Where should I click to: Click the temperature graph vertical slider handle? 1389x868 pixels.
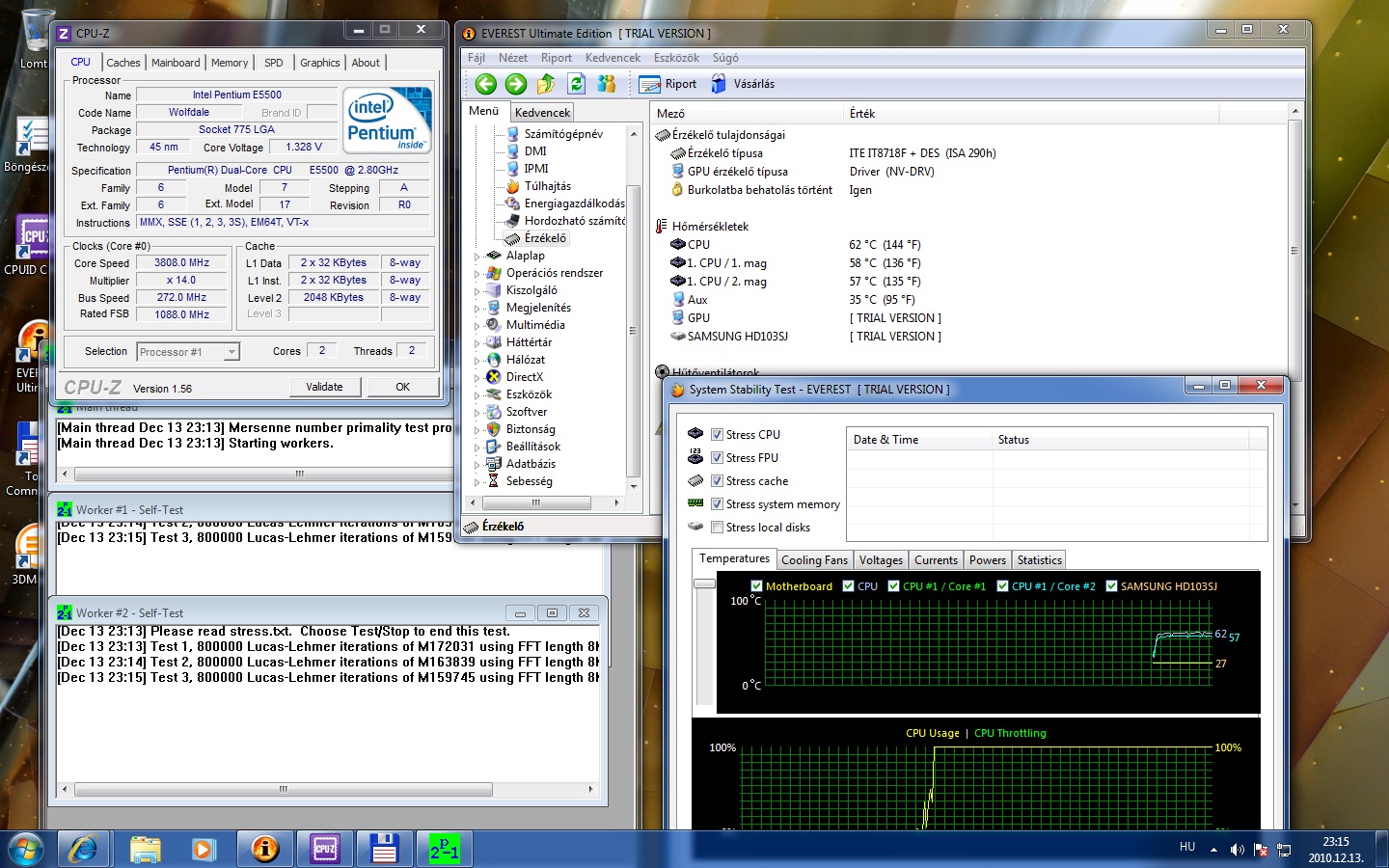pyautogui.click(x=704, y=583)
